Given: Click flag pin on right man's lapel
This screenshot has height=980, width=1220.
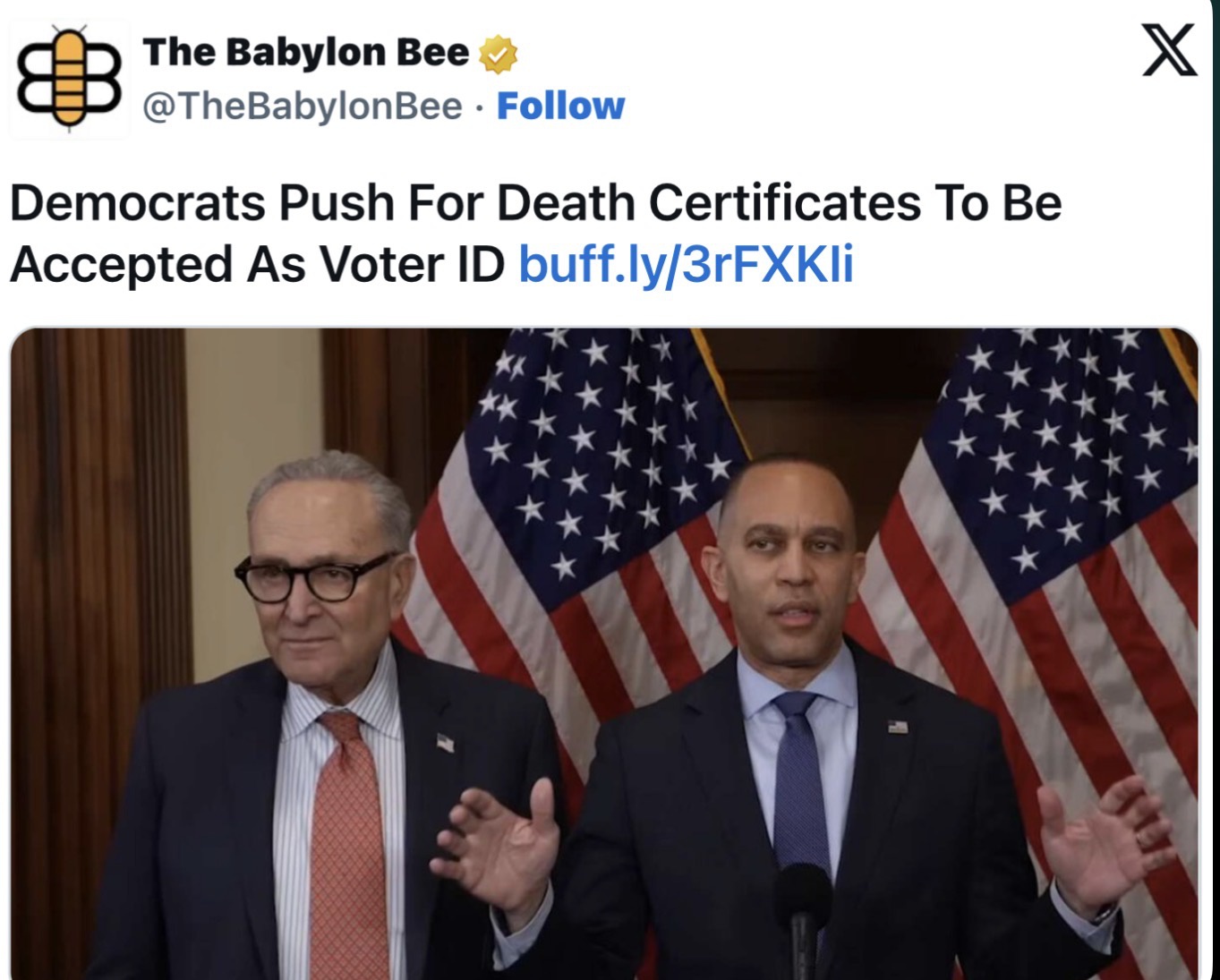Looking at the screenshot, I should (x=898, y=726).
